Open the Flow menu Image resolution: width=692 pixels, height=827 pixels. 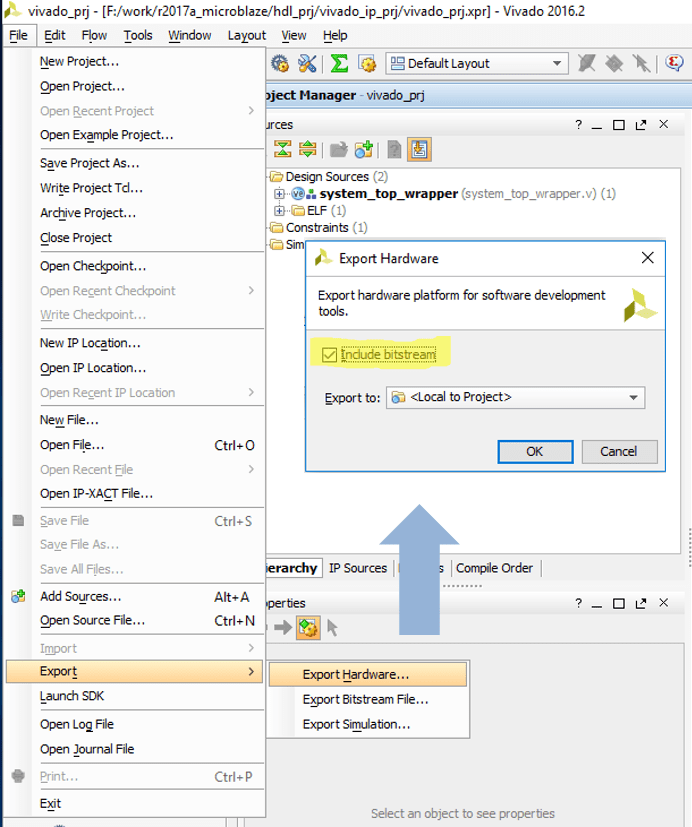94,35
